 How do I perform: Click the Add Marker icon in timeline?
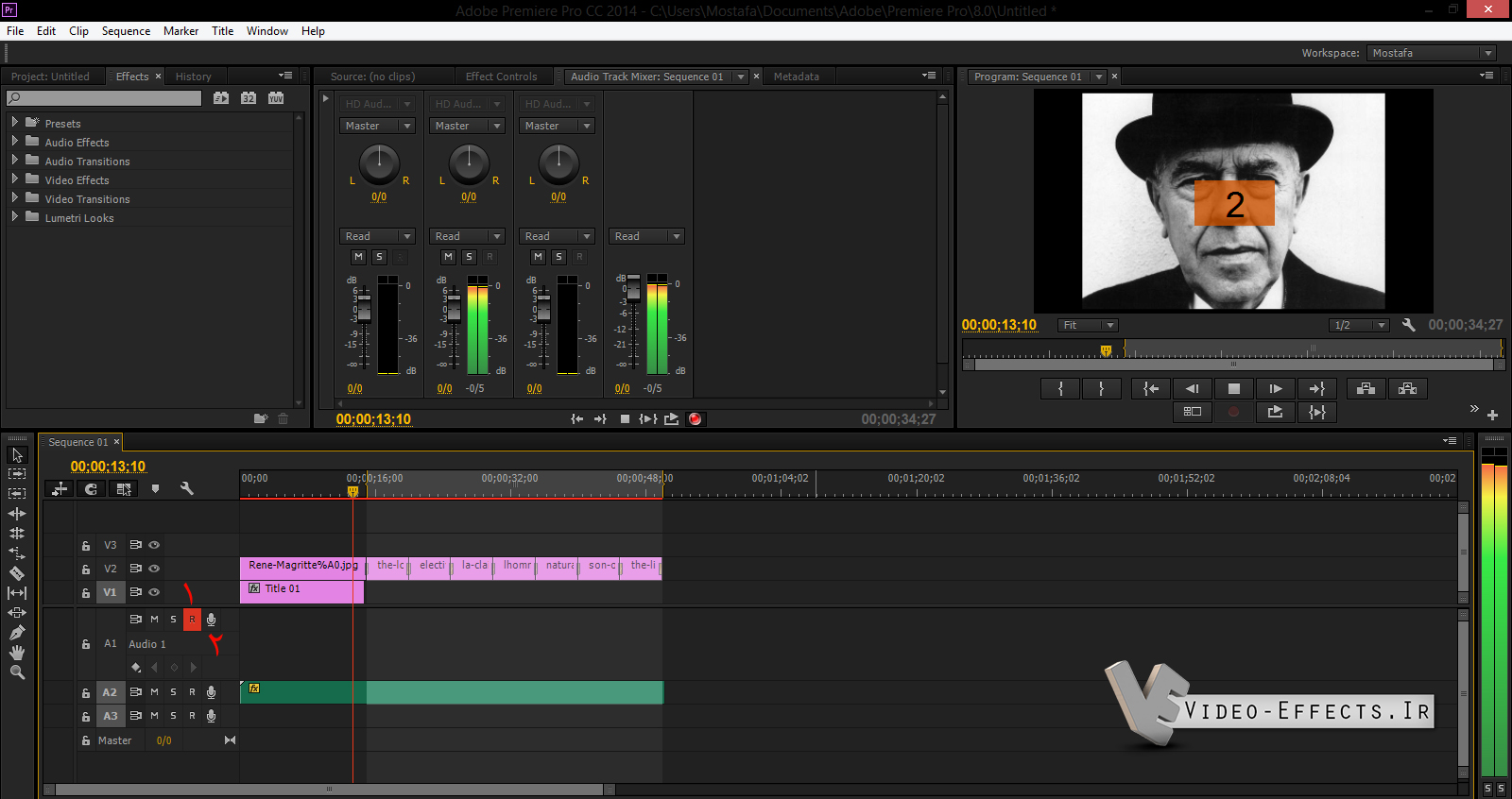pos(155,488)
